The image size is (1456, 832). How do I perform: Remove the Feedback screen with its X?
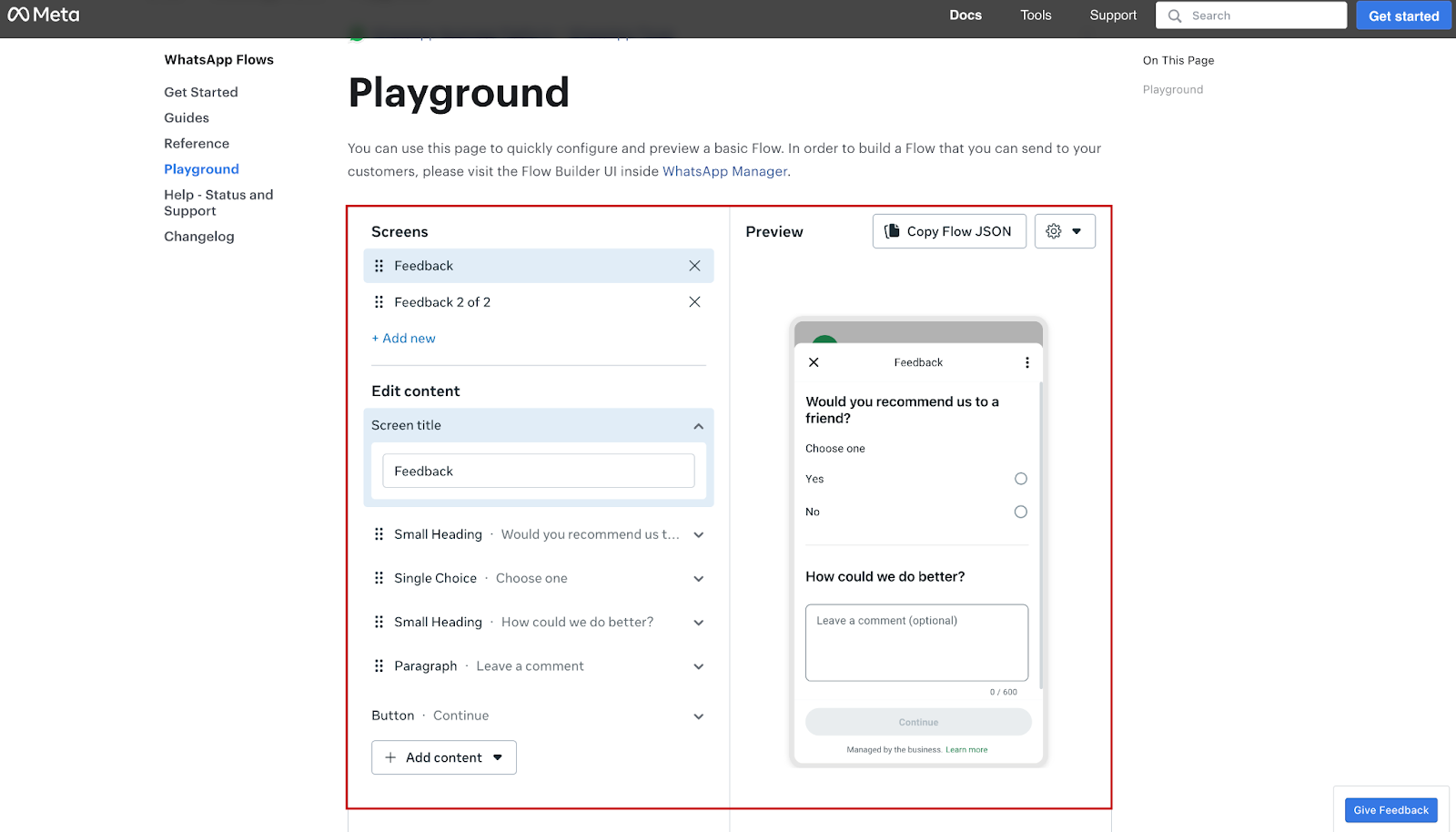pos(694,266)
